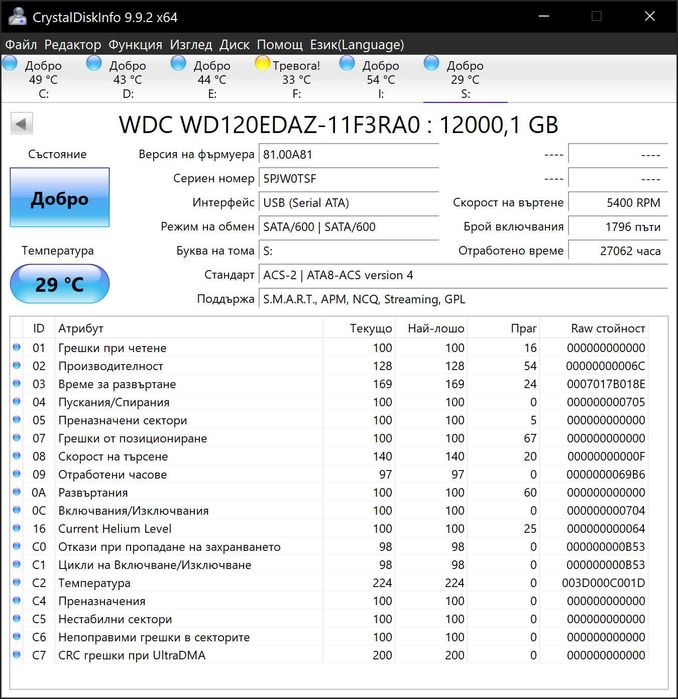Switch to the 49 °C C: drive tab
The height and width of the screenshot is (699, 678).
click(x=42, y=79)
